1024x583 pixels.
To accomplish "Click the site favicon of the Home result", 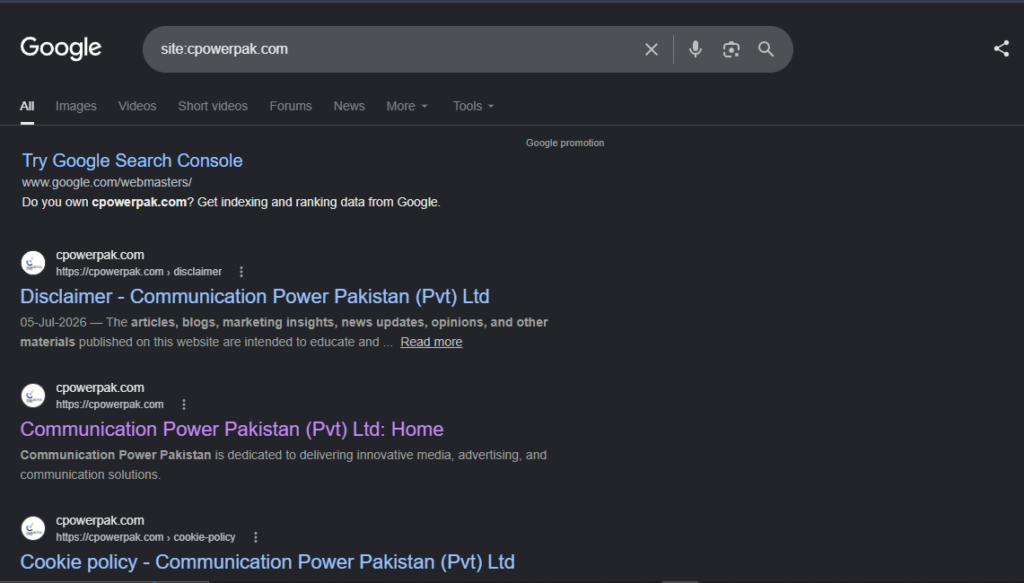I will coord(33,396).
